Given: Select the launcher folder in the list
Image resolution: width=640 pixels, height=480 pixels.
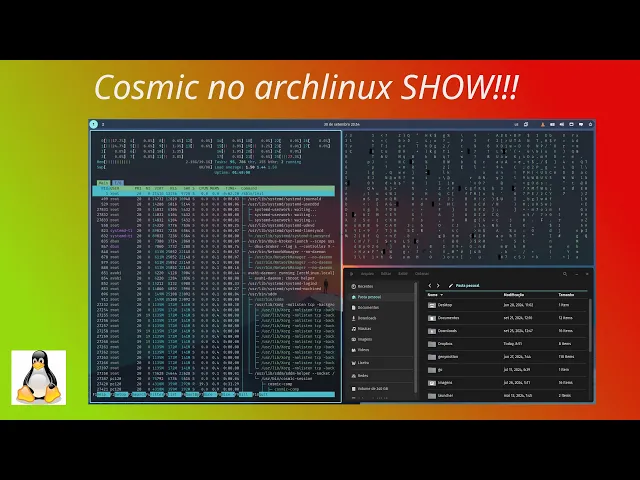Looking at the screenshot, I should click(x=507, y=396).
